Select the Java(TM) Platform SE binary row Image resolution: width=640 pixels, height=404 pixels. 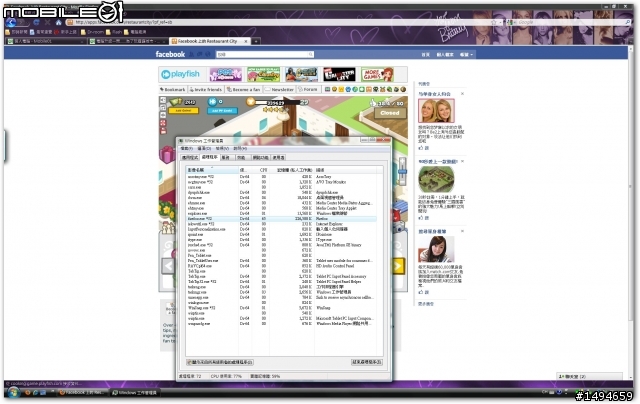[x=282, y=245]
